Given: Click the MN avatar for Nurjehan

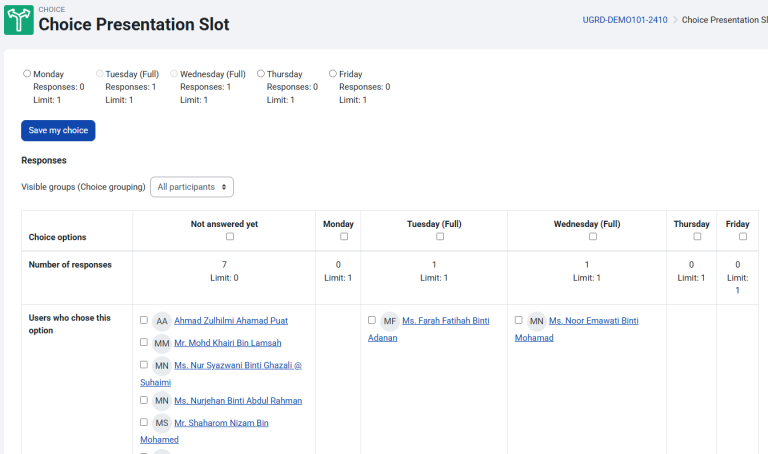Looking at the screenshot, I should click(162, 401).
